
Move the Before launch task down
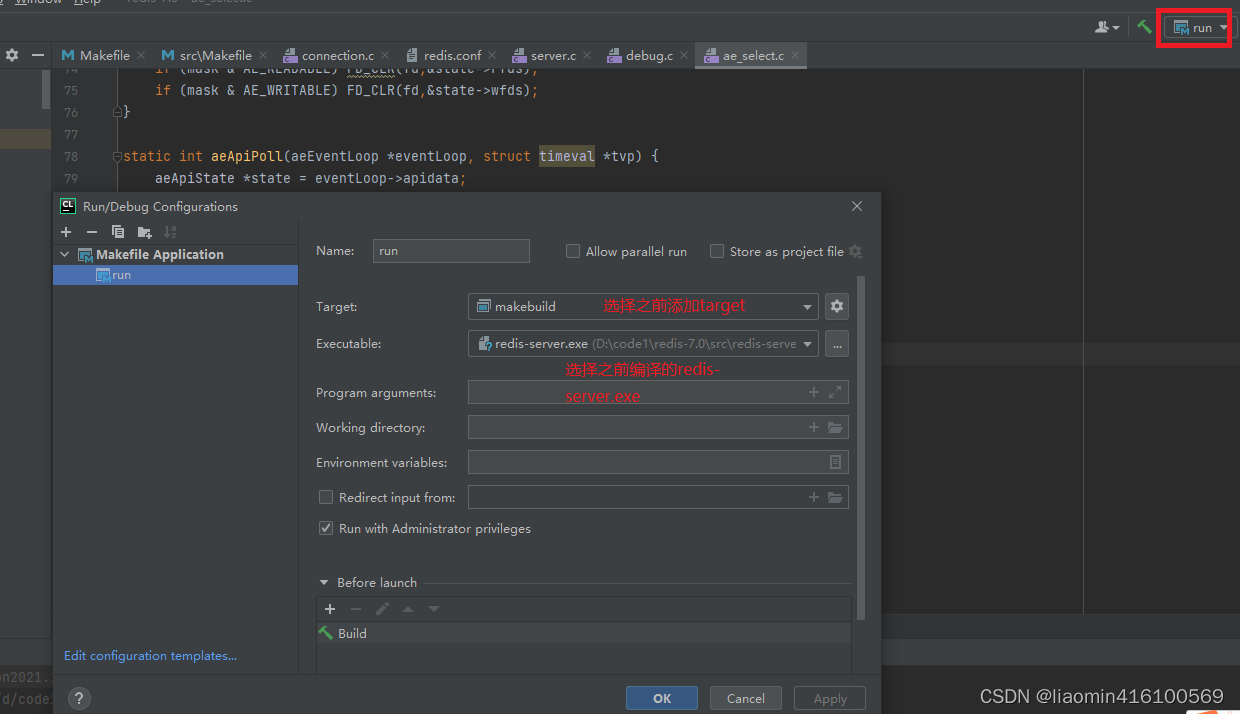coord(434,609)
